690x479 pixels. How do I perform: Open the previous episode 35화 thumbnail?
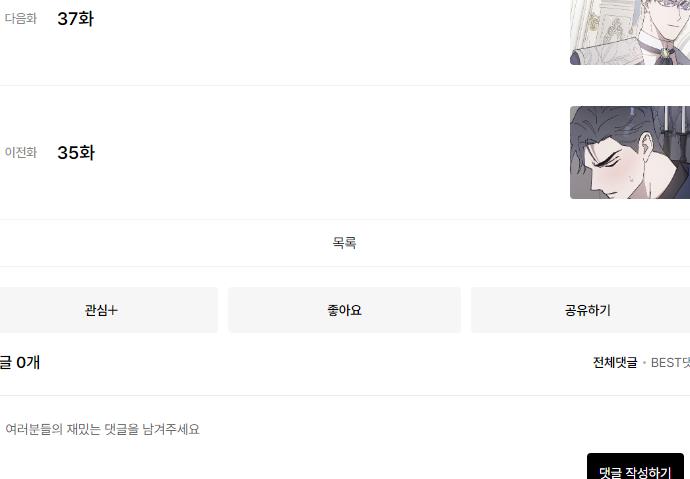point(630,152)
